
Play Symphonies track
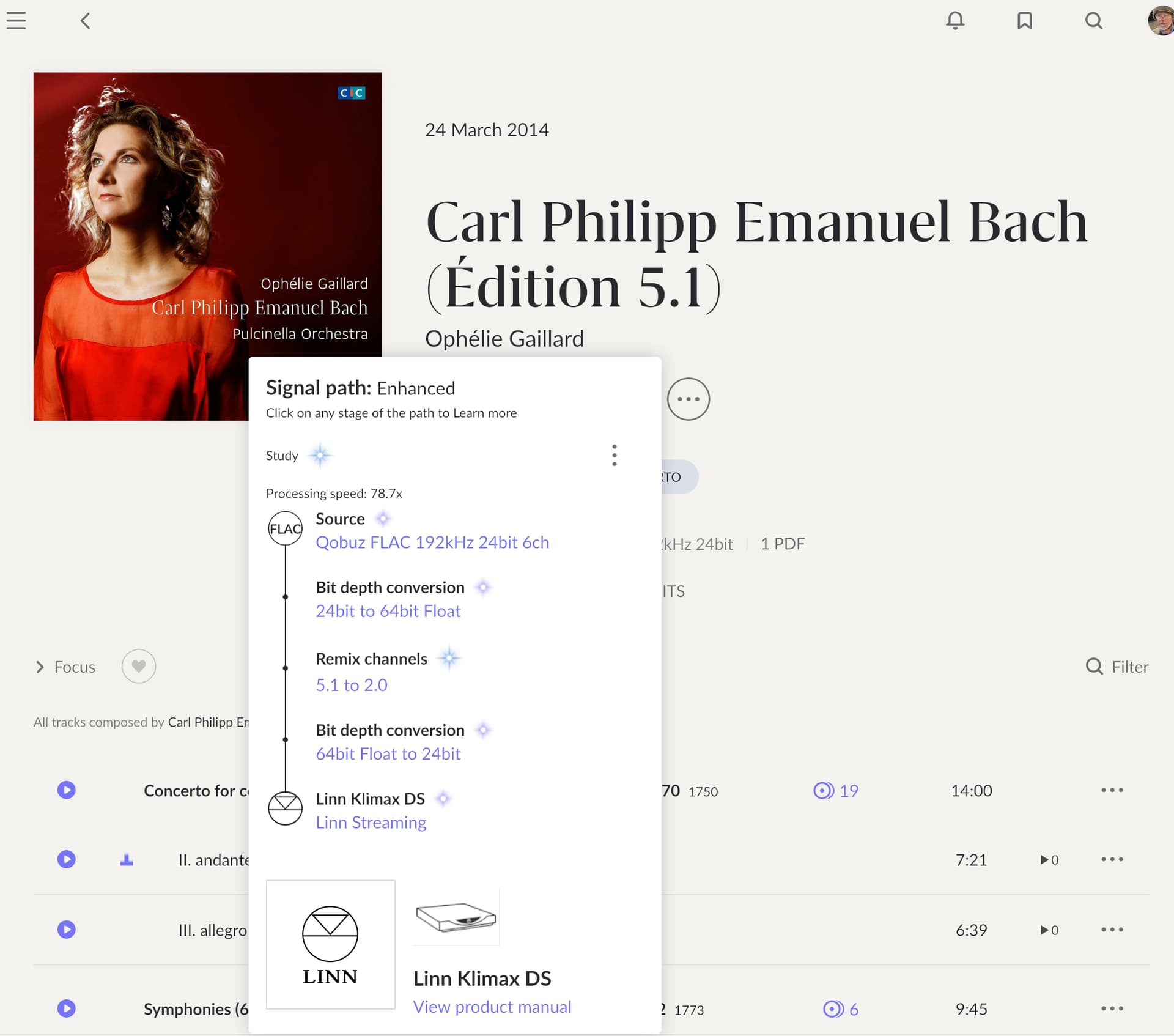(x=67, y=1008)
